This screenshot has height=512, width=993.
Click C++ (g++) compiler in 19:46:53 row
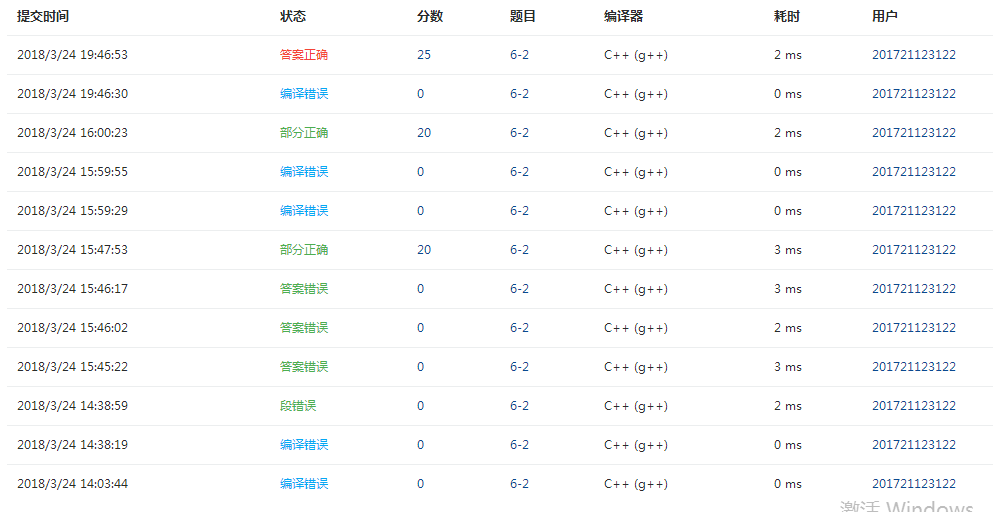[x=636, y=55]
